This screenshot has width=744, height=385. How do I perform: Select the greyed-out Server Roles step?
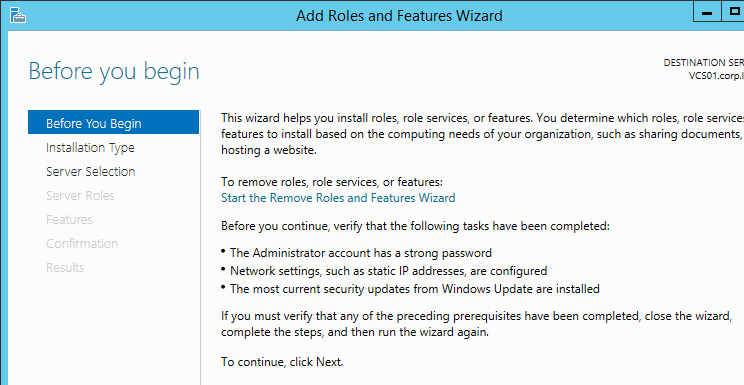[x=80, y=196]
